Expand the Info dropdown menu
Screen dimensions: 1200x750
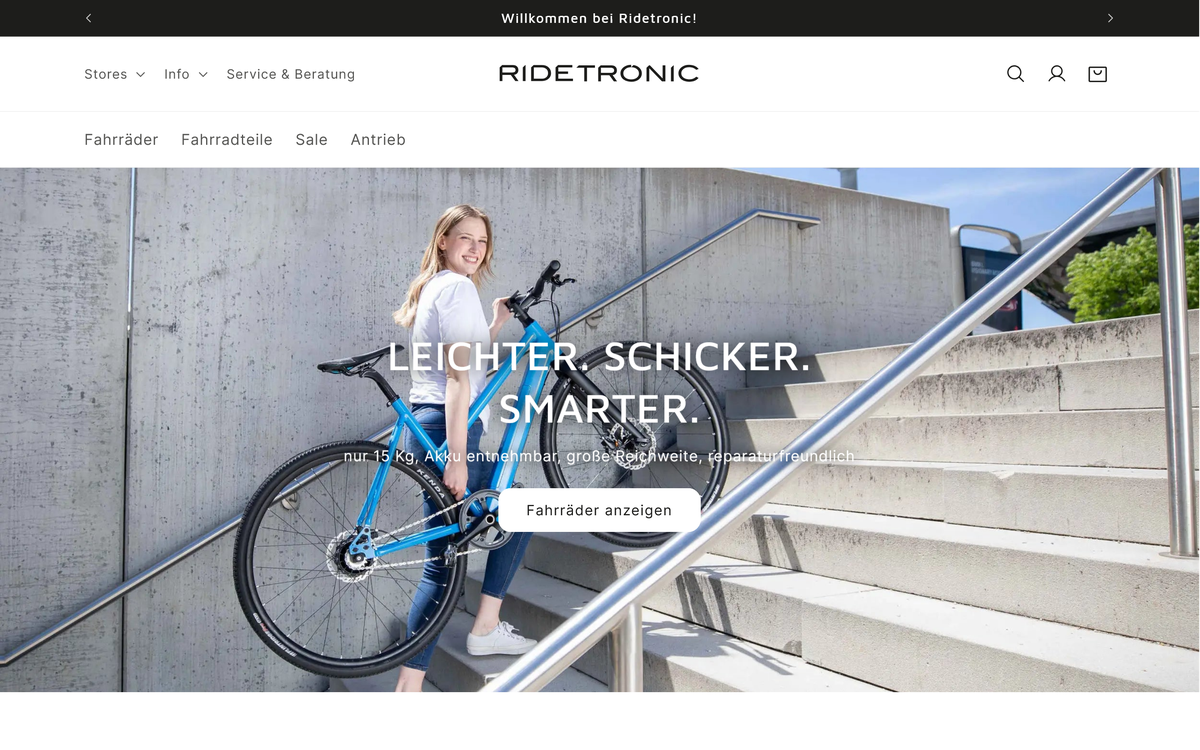[186, 74]
